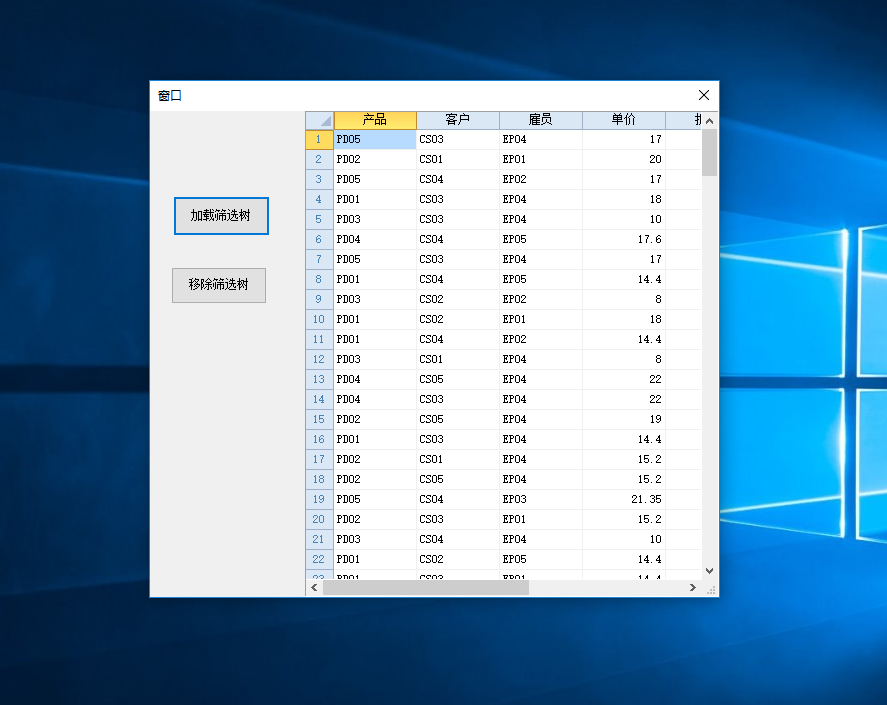Click the 10 price cell in row 21
The height and width of the screenshot is (705, 887).
pos(624,539)
